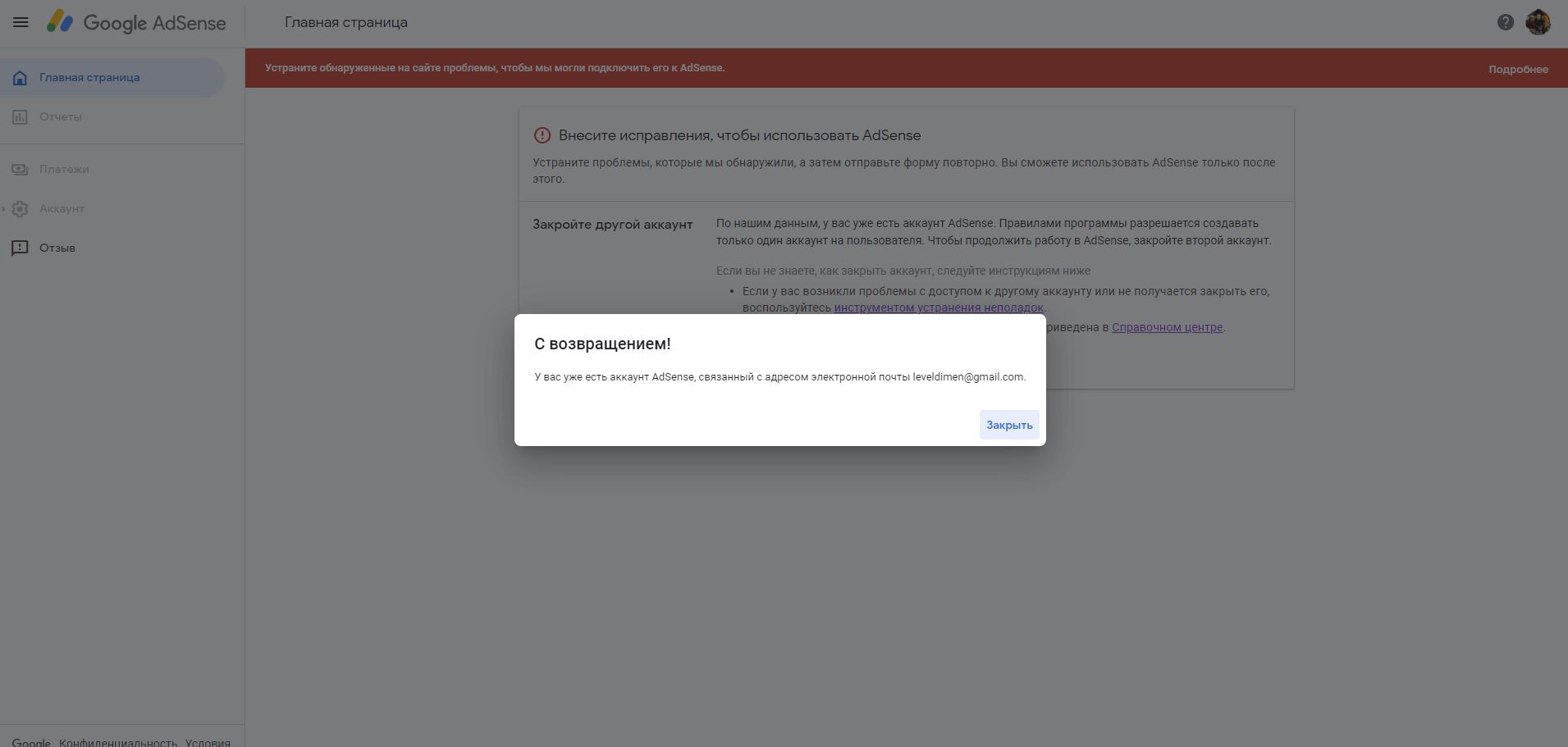Click the Google footer link
1568x747 pixels.
(x=31, y=742)
